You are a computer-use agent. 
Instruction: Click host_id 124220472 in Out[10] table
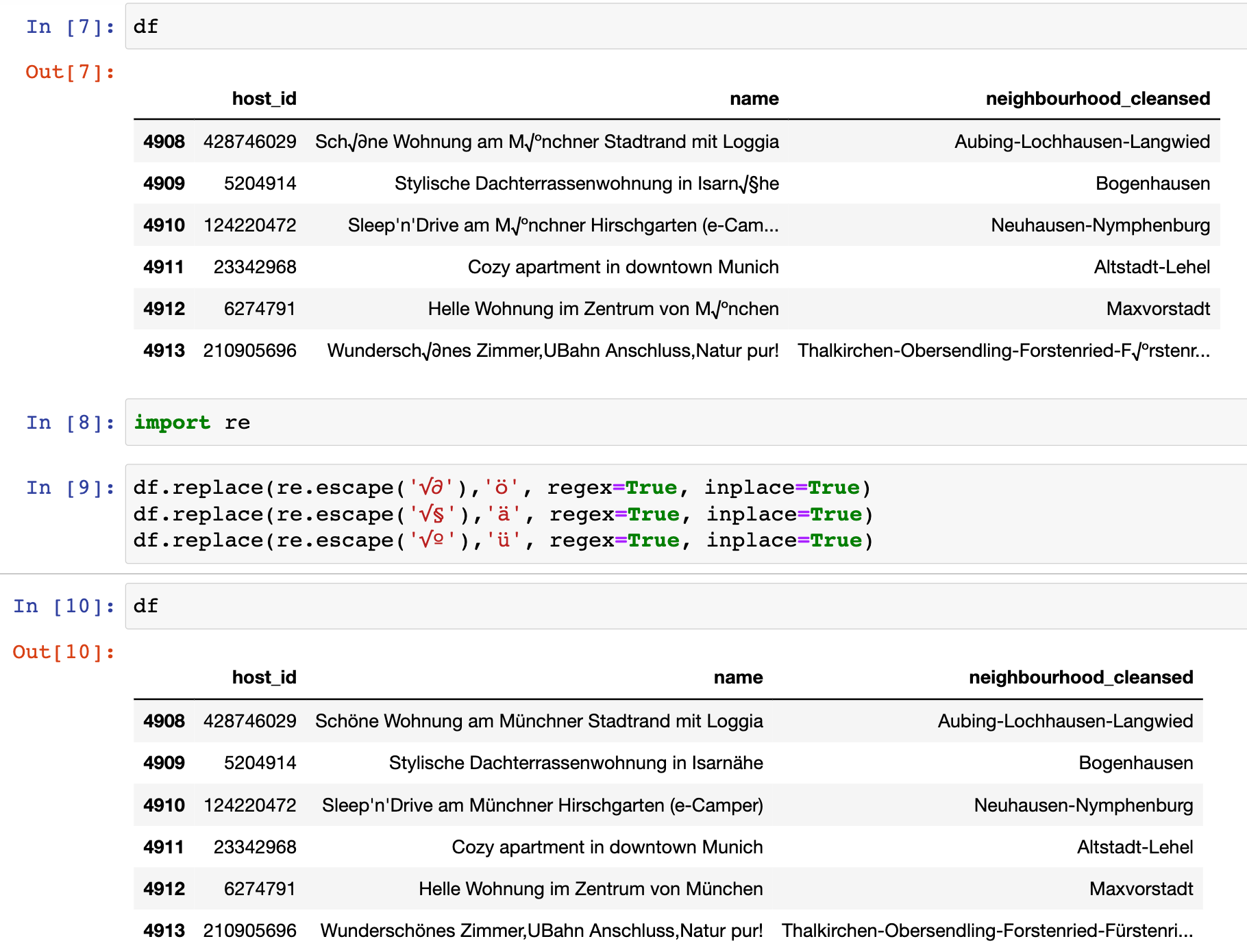pyautogui.click(x=249, y=805)
